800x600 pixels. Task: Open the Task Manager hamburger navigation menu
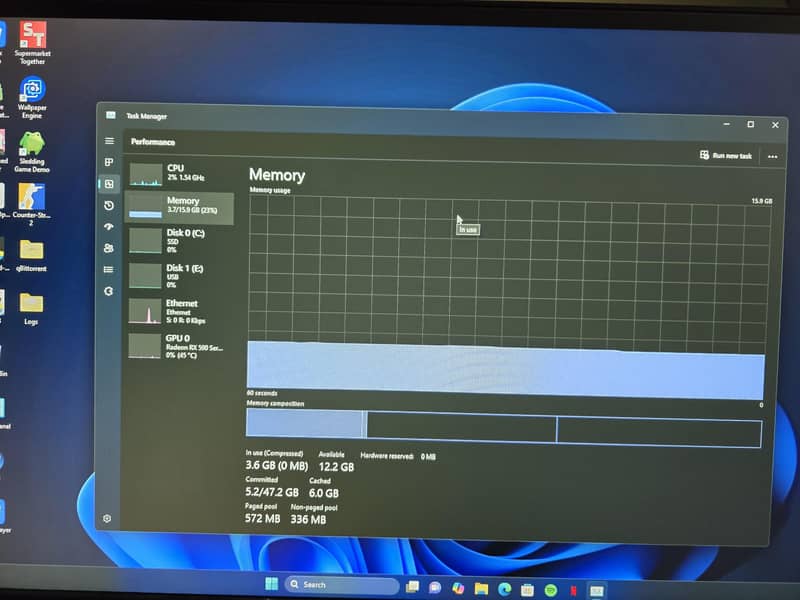tap(109, 141)
